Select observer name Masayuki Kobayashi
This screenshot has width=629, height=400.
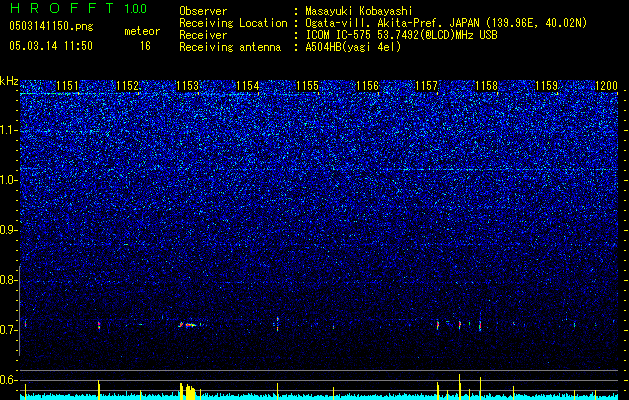(359, 11)
